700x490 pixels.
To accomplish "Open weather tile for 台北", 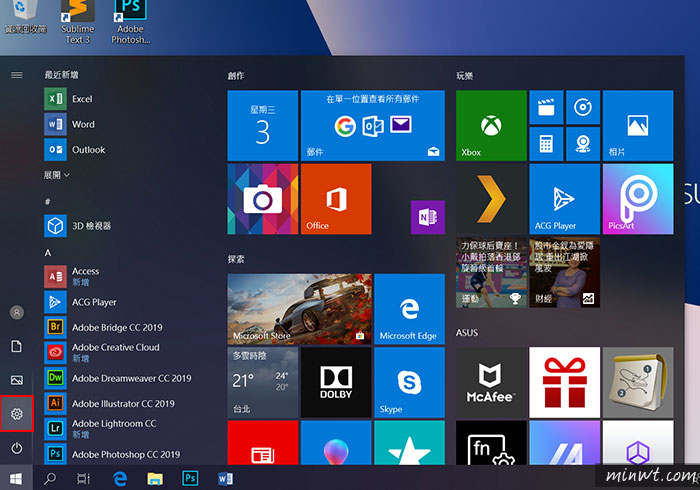I will (262, 382).
